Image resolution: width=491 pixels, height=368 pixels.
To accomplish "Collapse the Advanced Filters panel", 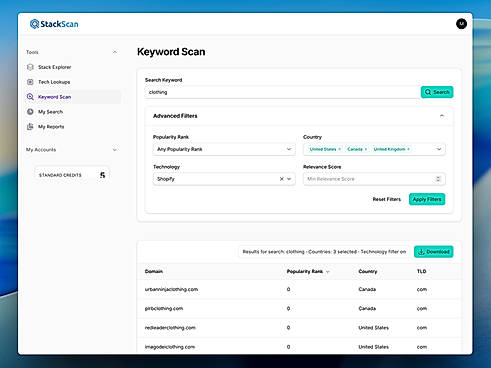I will click(x=442, y=116).
